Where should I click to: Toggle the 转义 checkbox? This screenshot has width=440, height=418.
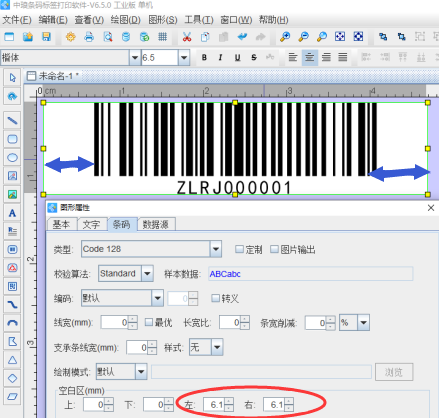click(x=215, y=298)
